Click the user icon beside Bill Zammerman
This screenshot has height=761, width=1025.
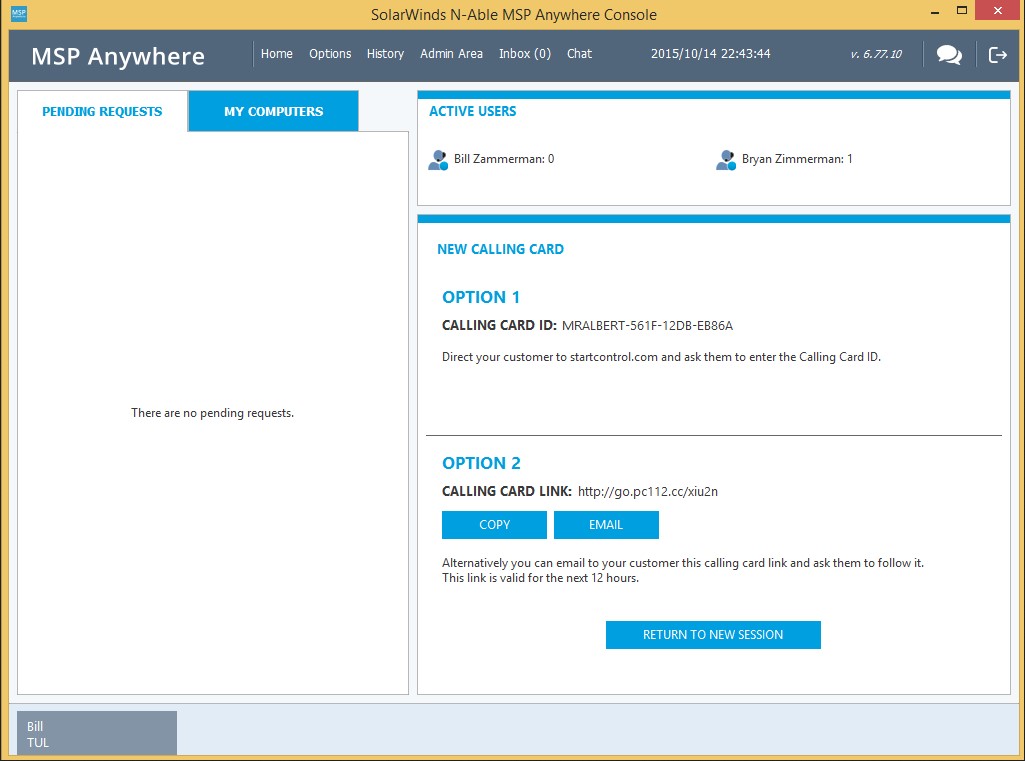(437, 159)
